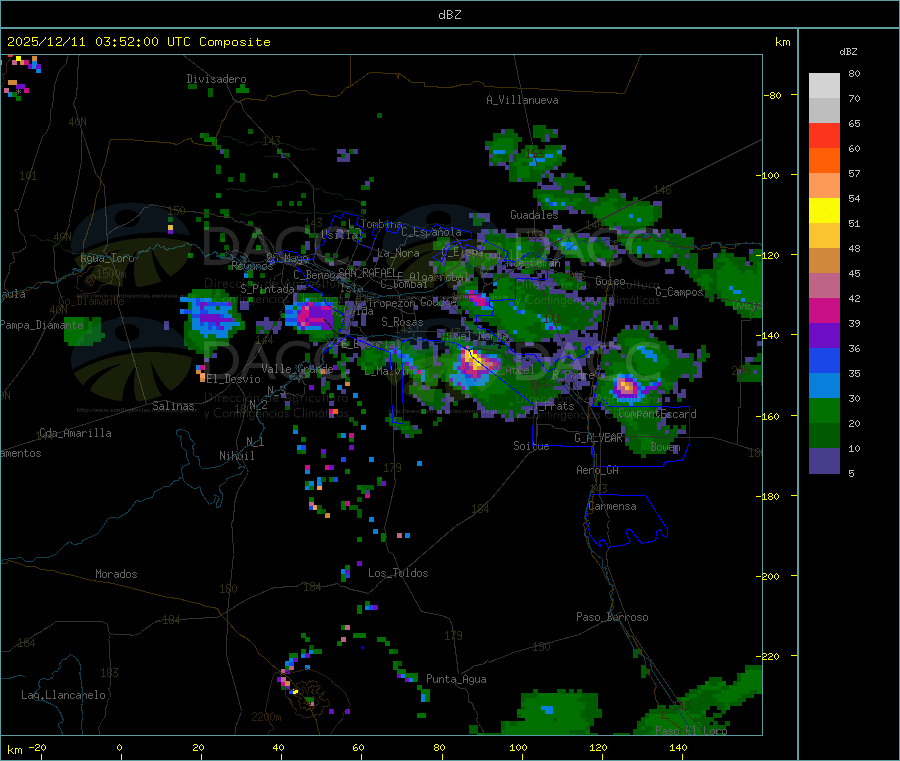Click the 'Lag.Llancanelo' map label
This screenshot has height=761, width=900.
coord(63,695)
